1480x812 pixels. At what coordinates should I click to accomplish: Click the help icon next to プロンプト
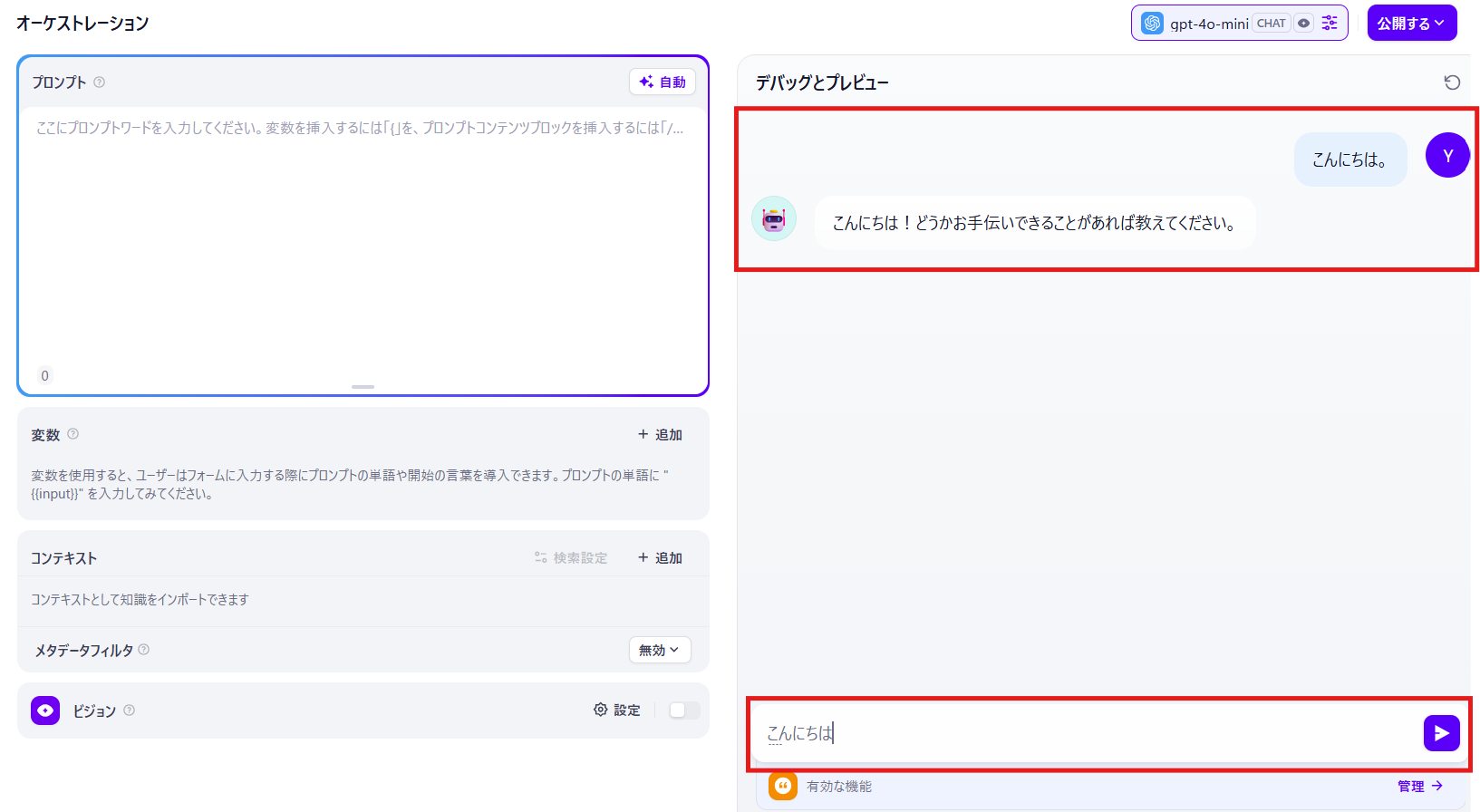pyautogui.click(x=100, y=82)
